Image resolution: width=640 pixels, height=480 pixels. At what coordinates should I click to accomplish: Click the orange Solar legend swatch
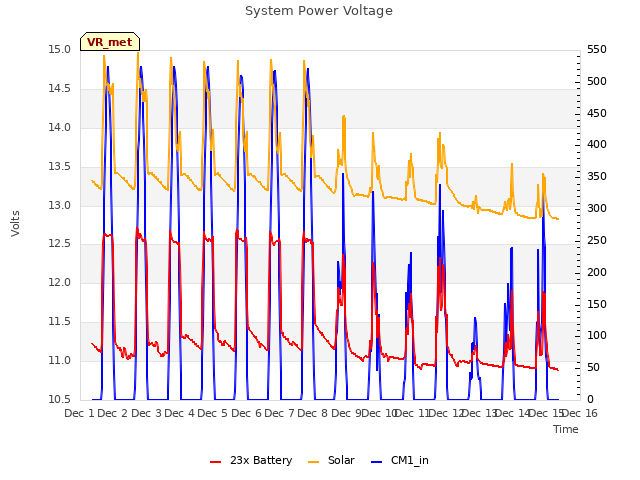click(313, 462)
